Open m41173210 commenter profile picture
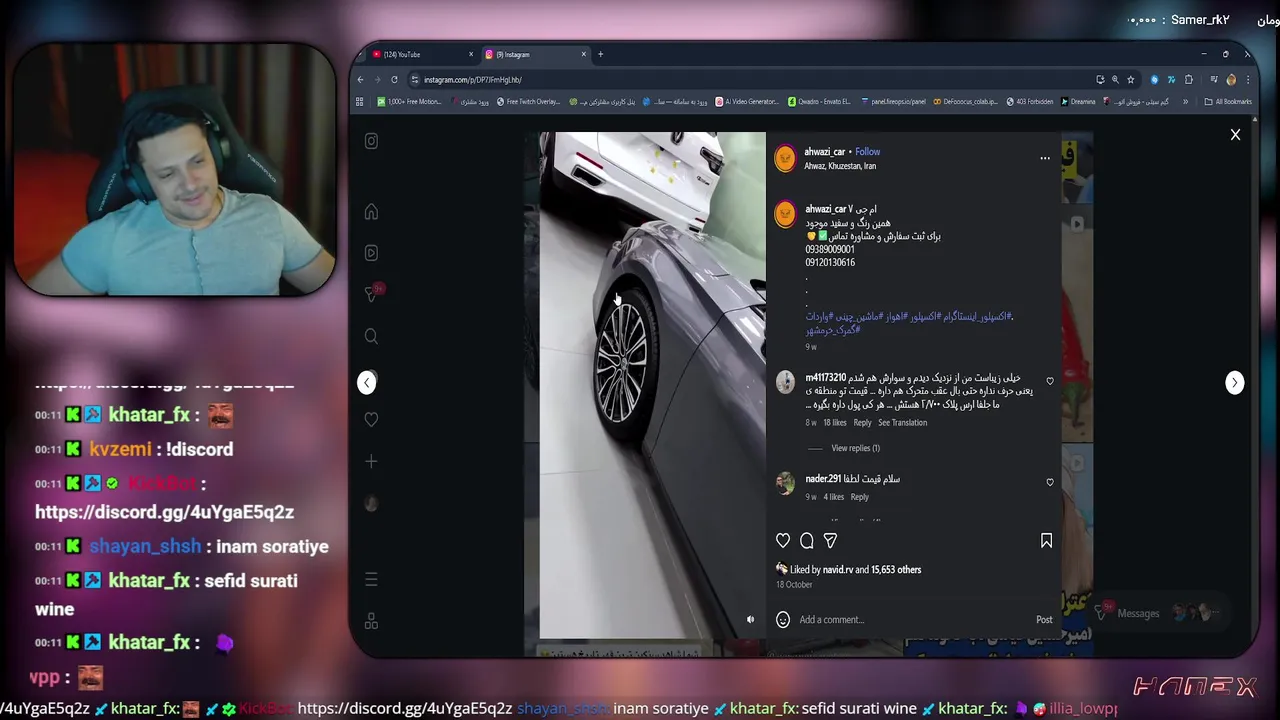This screenshot has height=720, width=1280. (785, 381)
